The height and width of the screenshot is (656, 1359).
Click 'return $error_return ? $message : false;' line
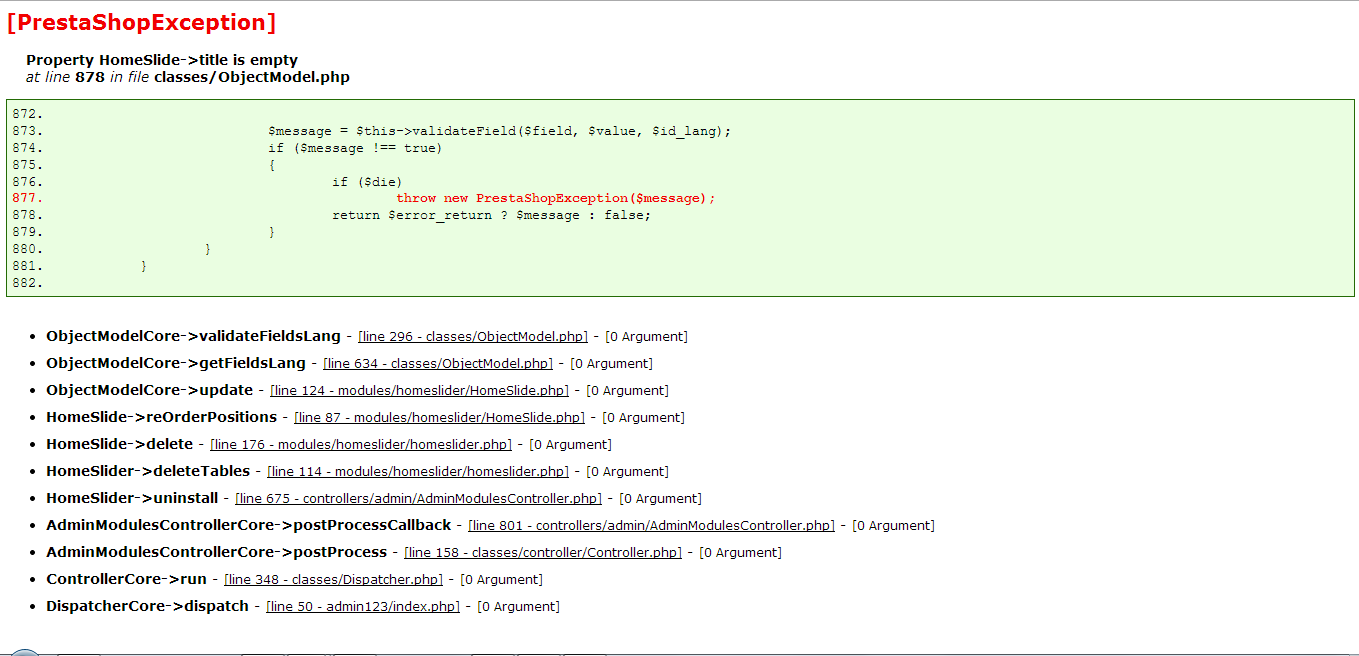tap(491, 215)
